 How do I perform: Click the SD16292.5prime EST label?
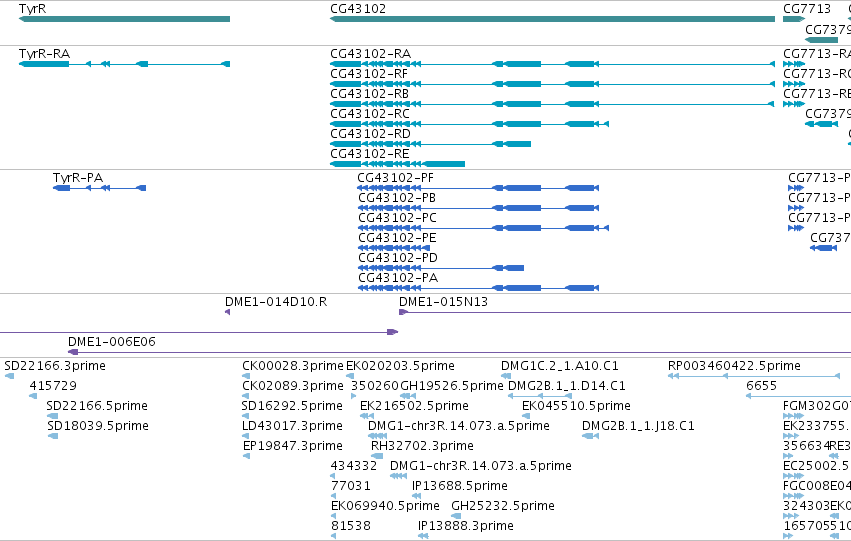[x=292, y=406]
